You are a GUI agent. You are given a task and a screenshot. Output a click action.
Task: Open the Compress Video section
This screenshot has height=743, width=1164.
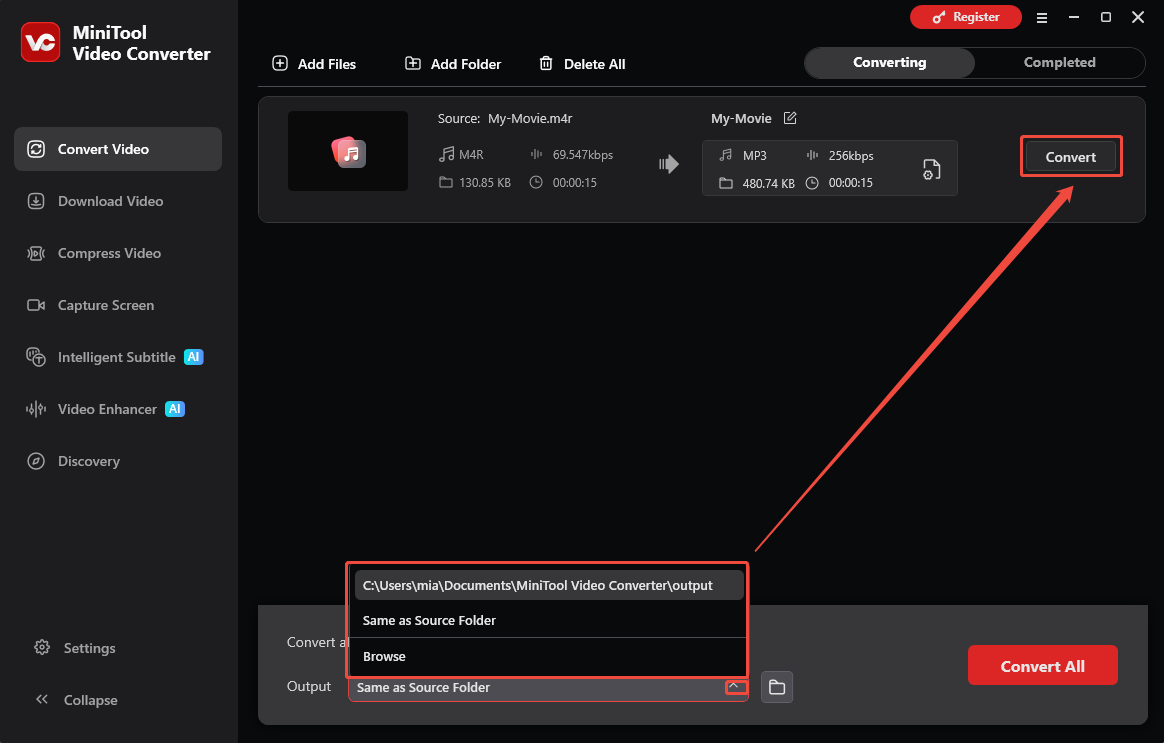click(x=118, y=253)
